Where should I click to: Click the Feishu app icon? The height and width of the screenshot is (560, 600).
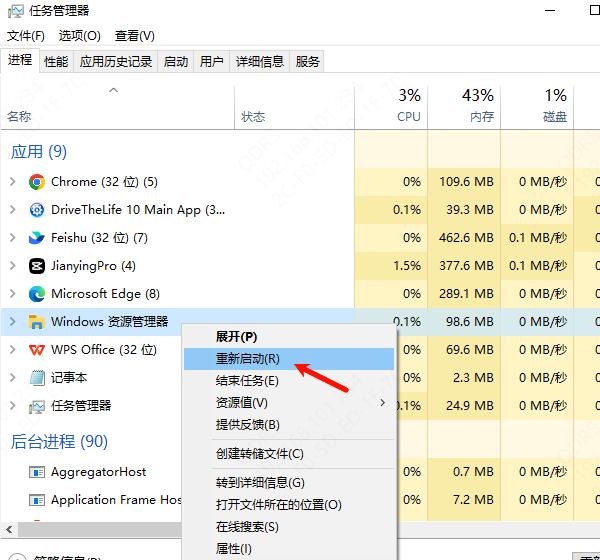point(37,238)
